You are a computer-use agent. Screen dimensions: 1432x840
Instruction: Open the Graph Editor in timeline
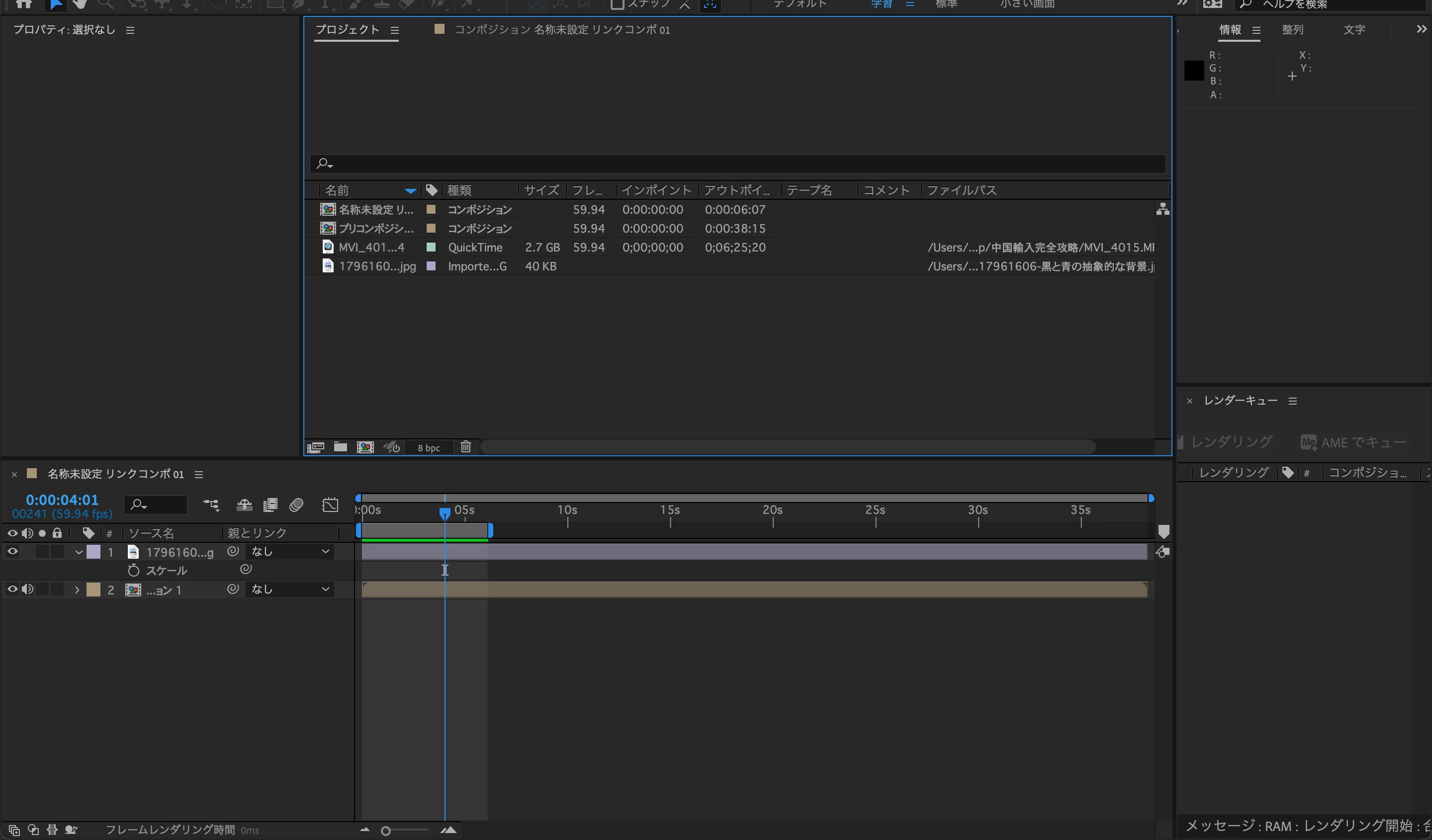pyautogui.click(x=330, y=505)
